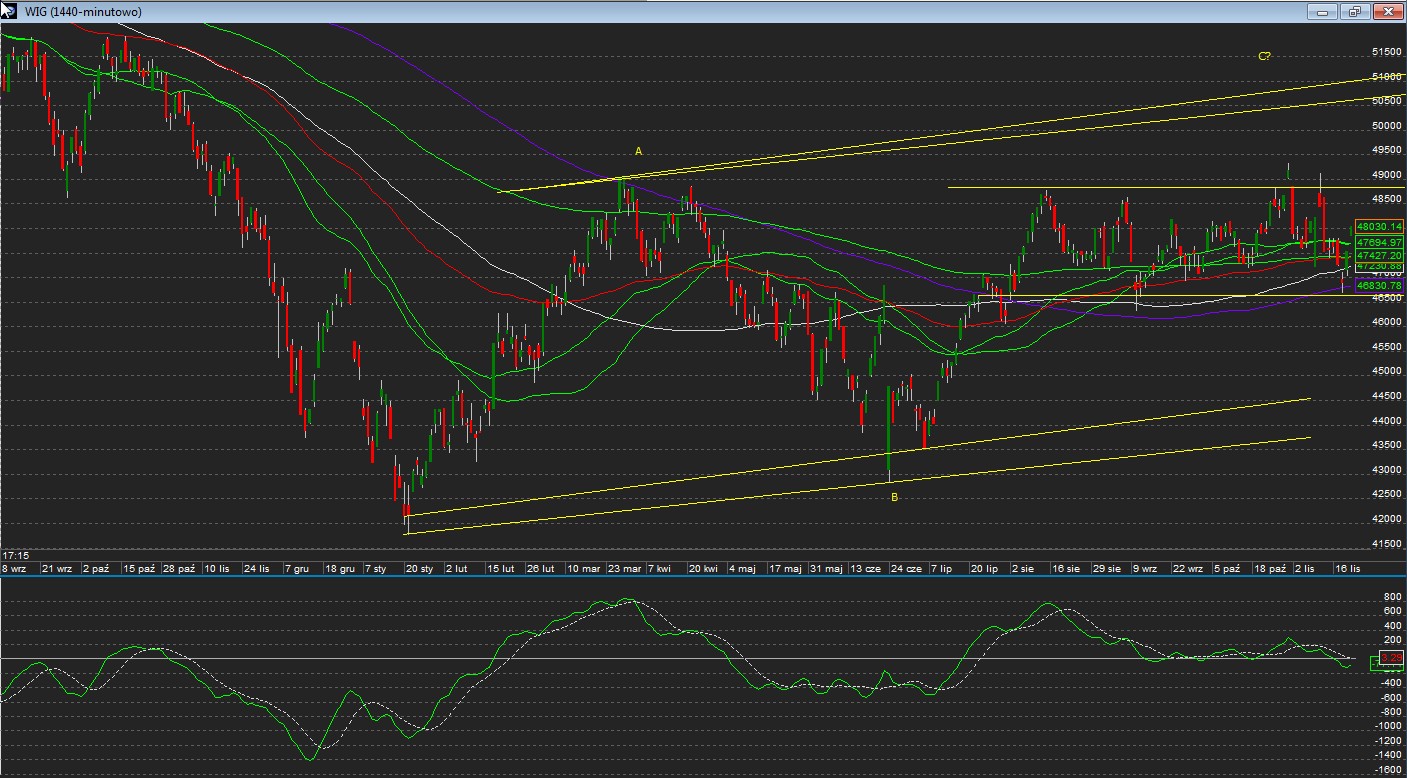Screen dimensions: 1407x778
Task: Click the red 3.29 oscillator value label
Action: [1390, 658]
